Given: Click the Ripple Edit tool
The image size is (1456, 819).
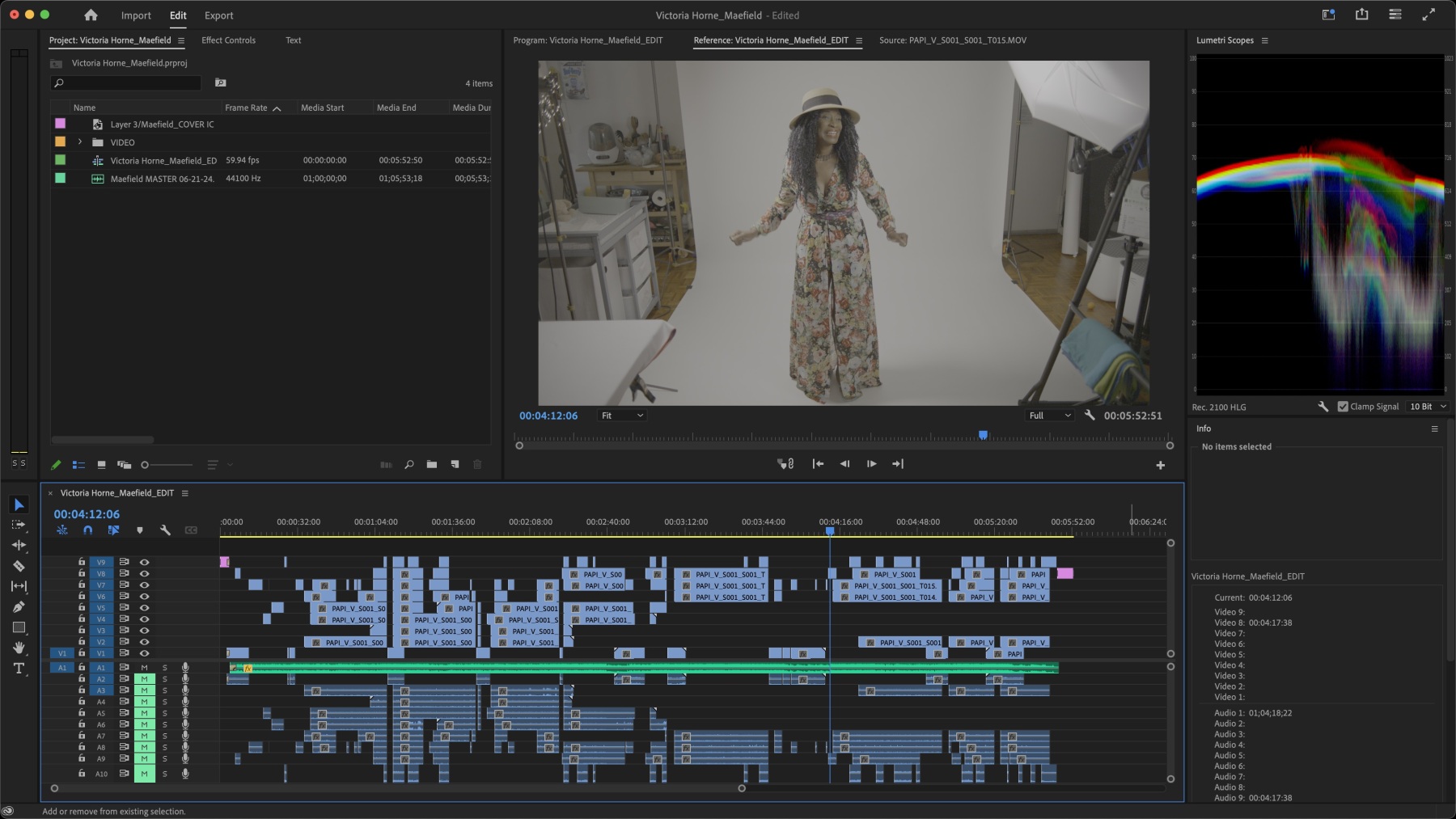Looking at the screenshot, I should 19,545.
